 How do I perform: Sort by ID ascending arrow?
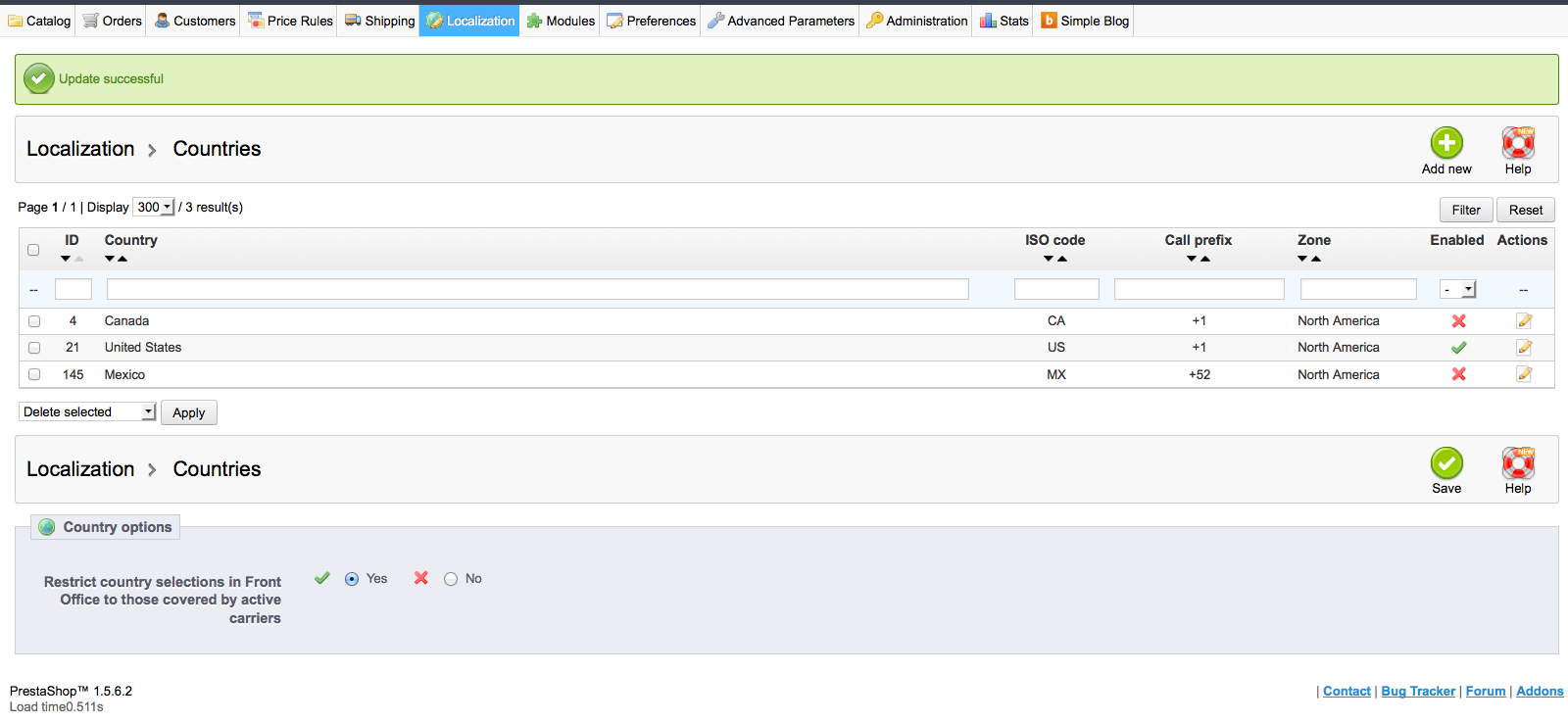click(79, 259)
